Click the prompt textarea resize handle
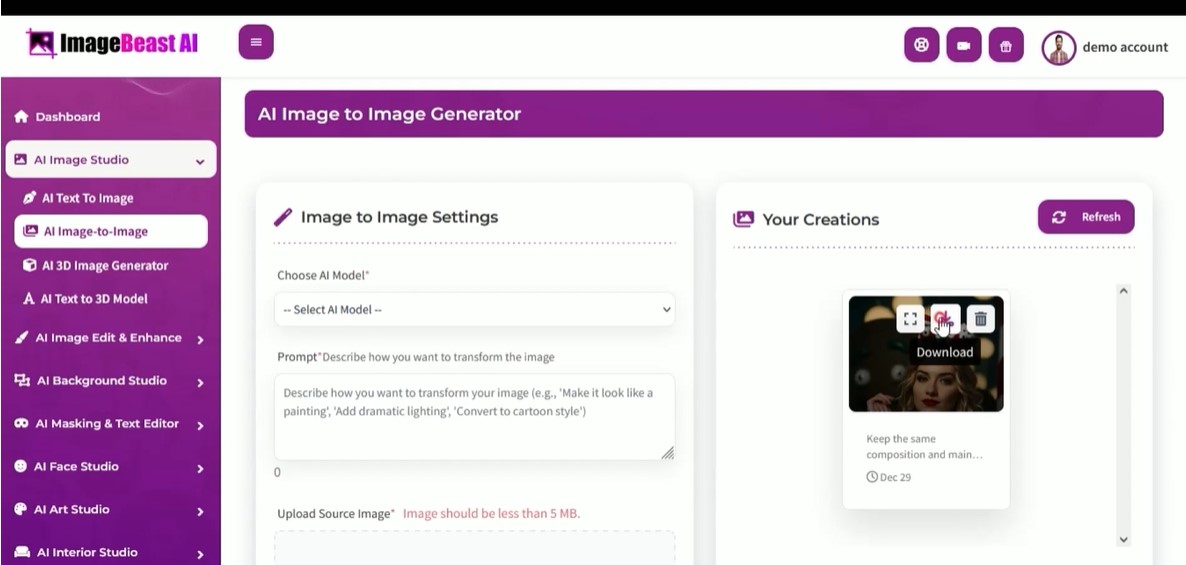The width and height of the screenshot is (1186, 565). tap(667, 452)
